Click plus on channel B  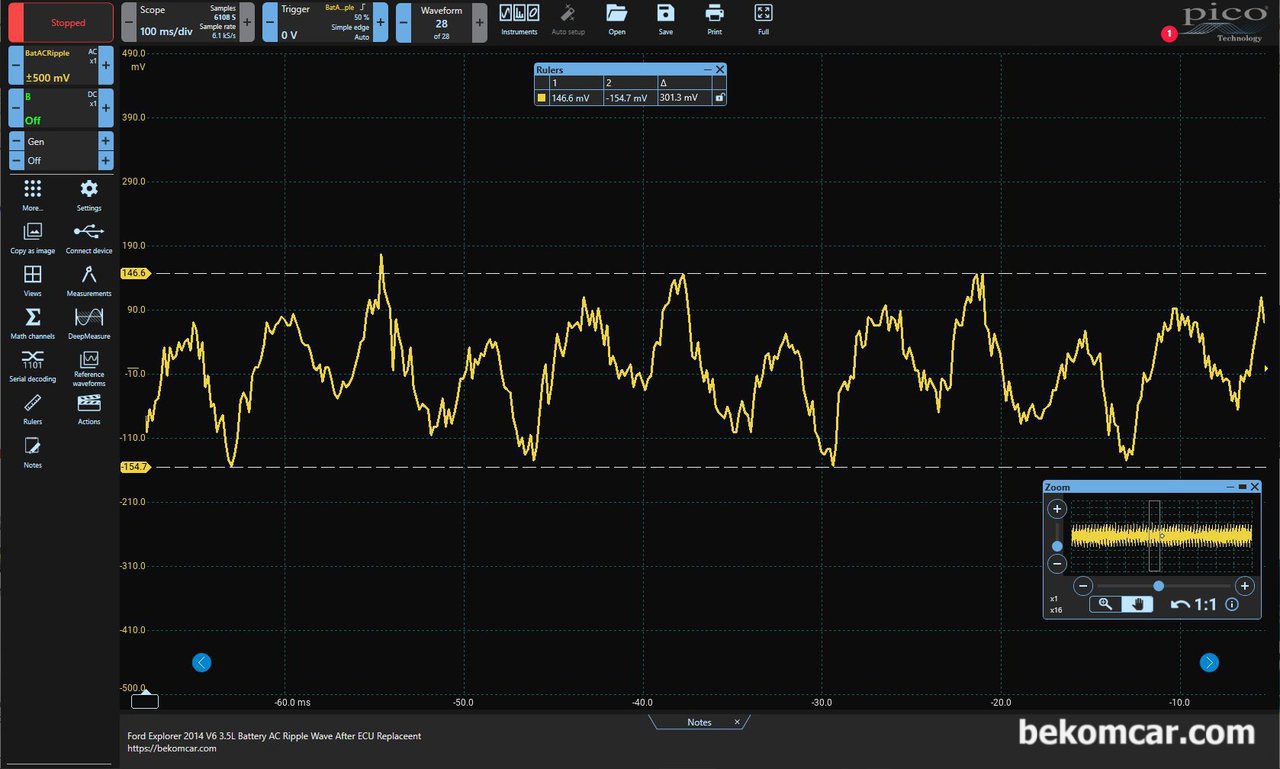pos(106,108)
